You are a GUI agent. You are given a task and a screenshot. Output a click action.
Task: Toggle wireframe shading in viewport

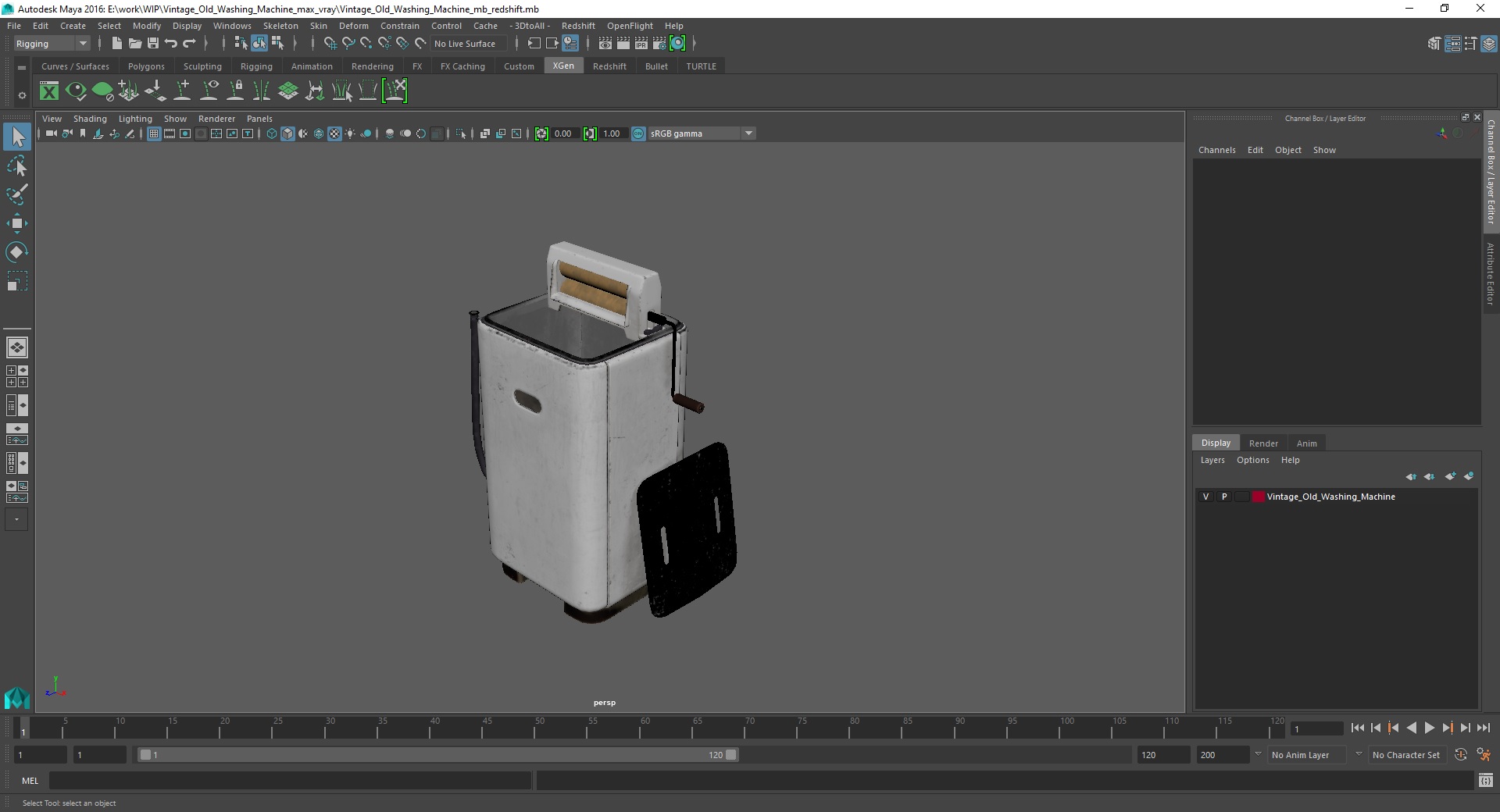tap(272, 134)
